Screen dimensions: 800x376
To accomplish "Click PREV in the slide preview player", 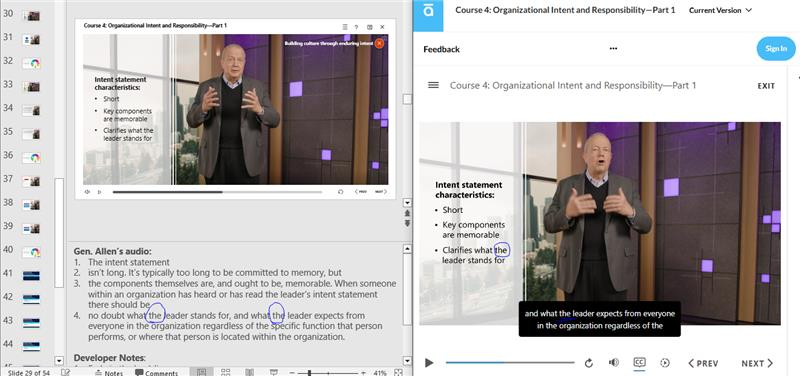I will [361, 192].
